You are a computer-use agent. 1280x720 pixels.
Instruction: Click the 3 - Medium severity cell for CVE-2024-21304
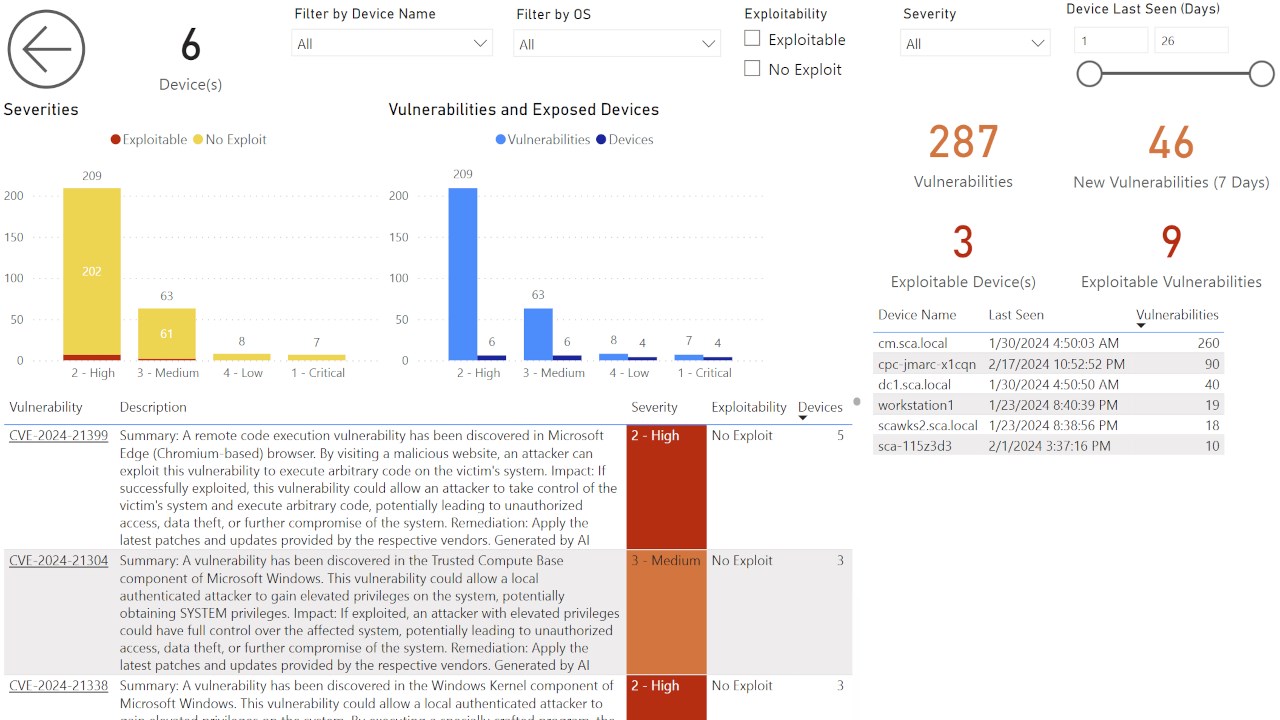[x=666, y=612]
